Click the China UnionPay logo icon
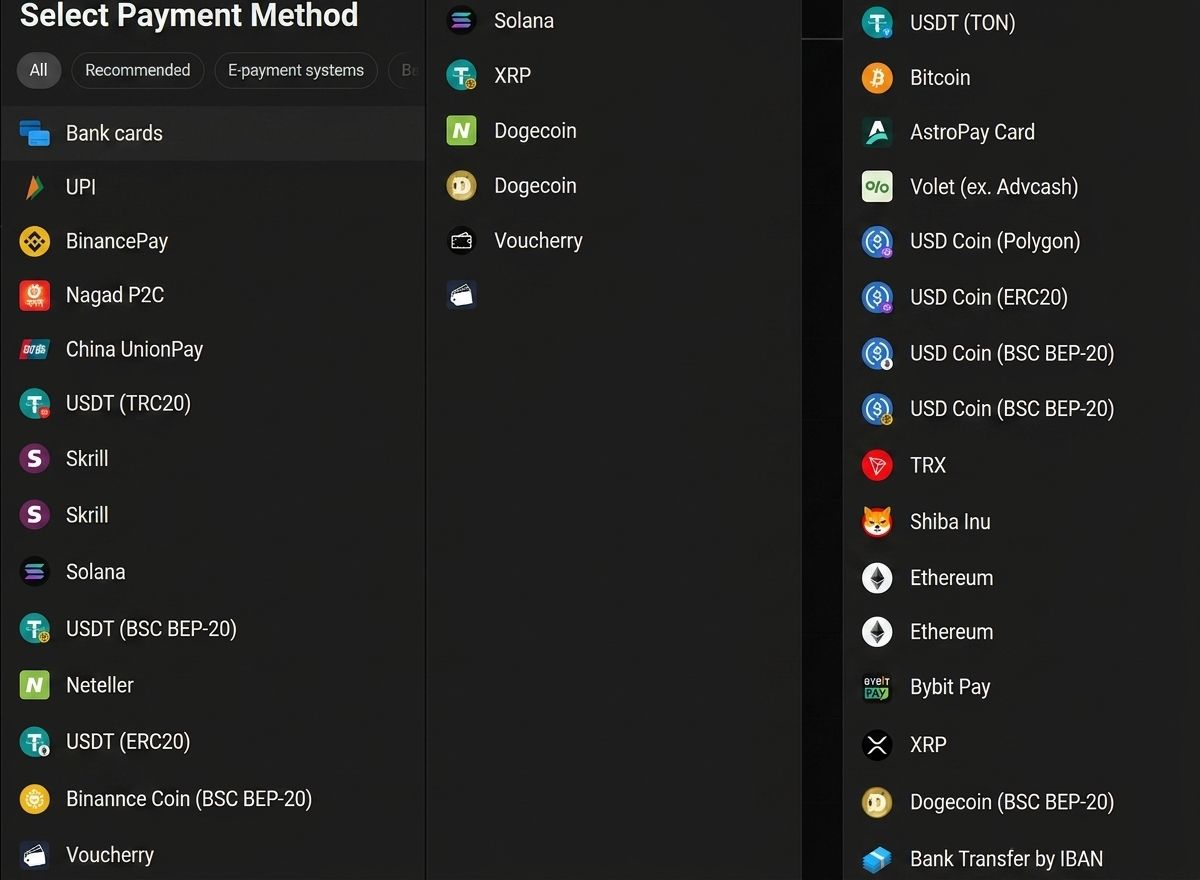This screenshot has height=880, width=1200. [x=35, y=349]
